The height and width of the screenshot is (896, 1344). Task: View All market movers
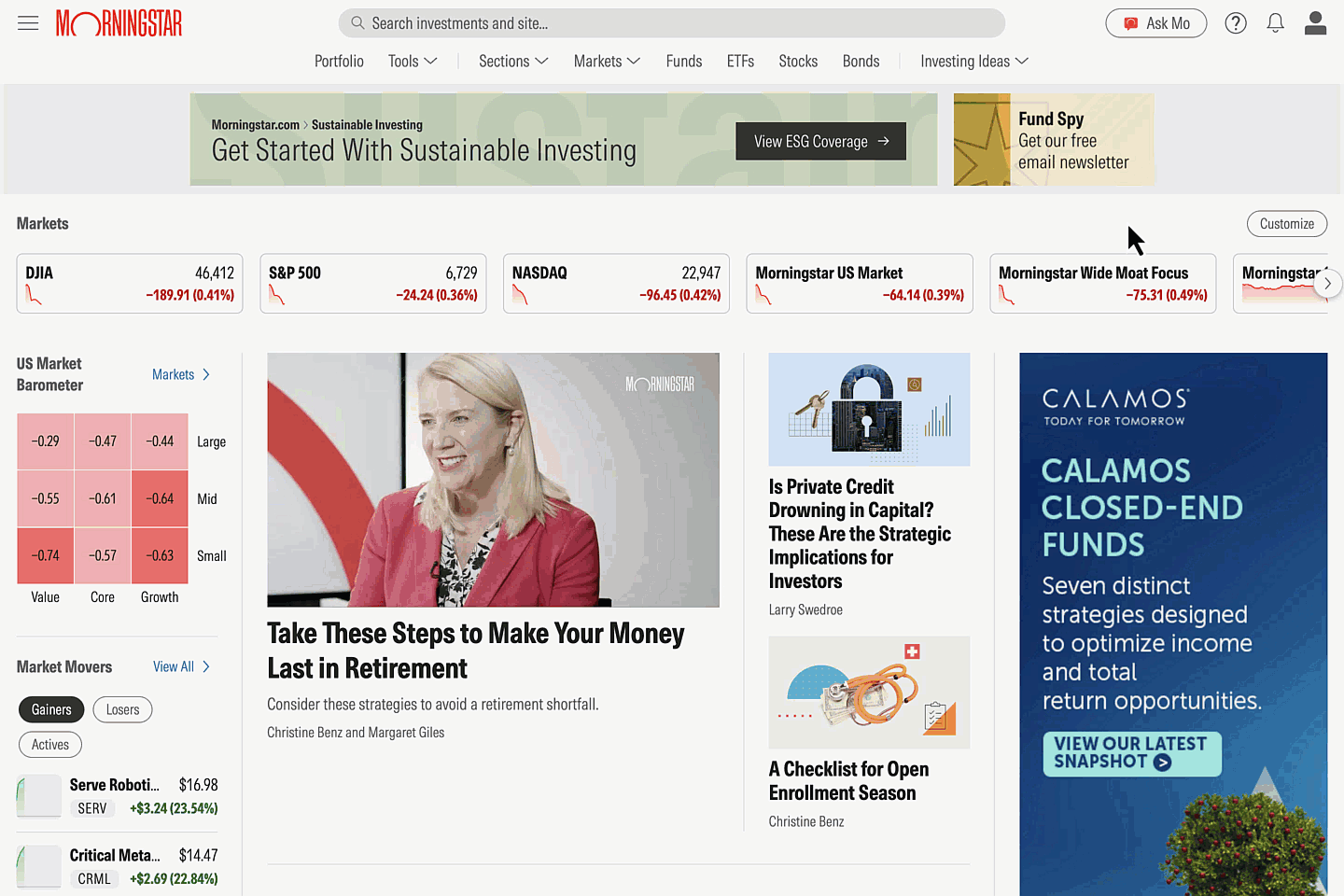[x=181, y=666]
